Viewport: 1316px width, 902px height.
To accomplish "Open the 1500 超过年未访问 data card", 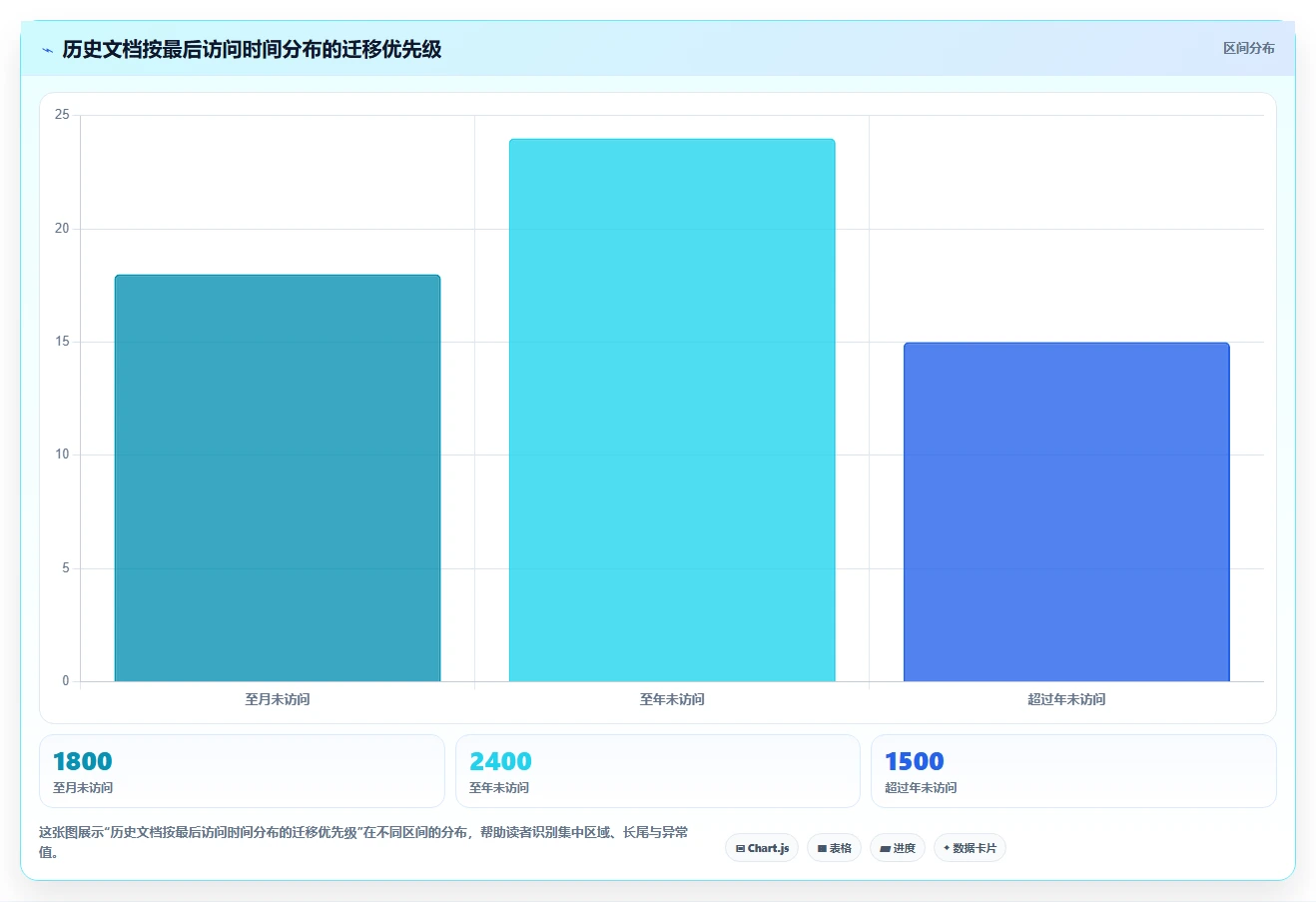I will point(1073,771).
